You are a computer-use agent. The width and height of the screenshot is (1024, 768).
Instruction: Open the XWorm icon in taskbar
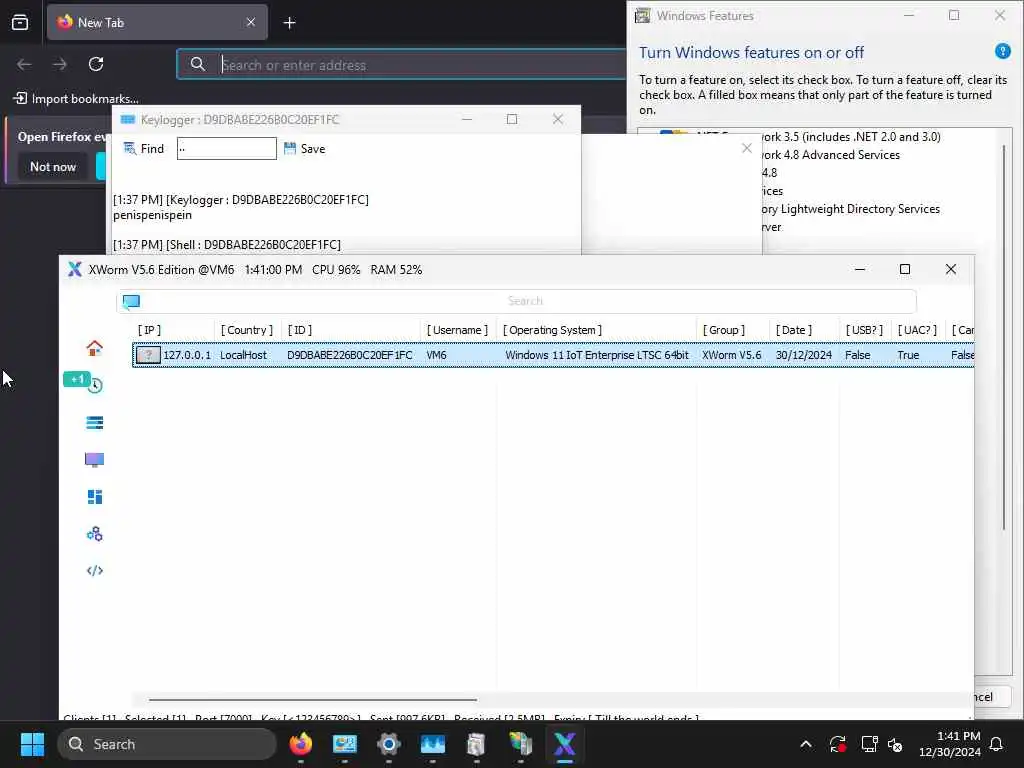click(x=564, y=744)
